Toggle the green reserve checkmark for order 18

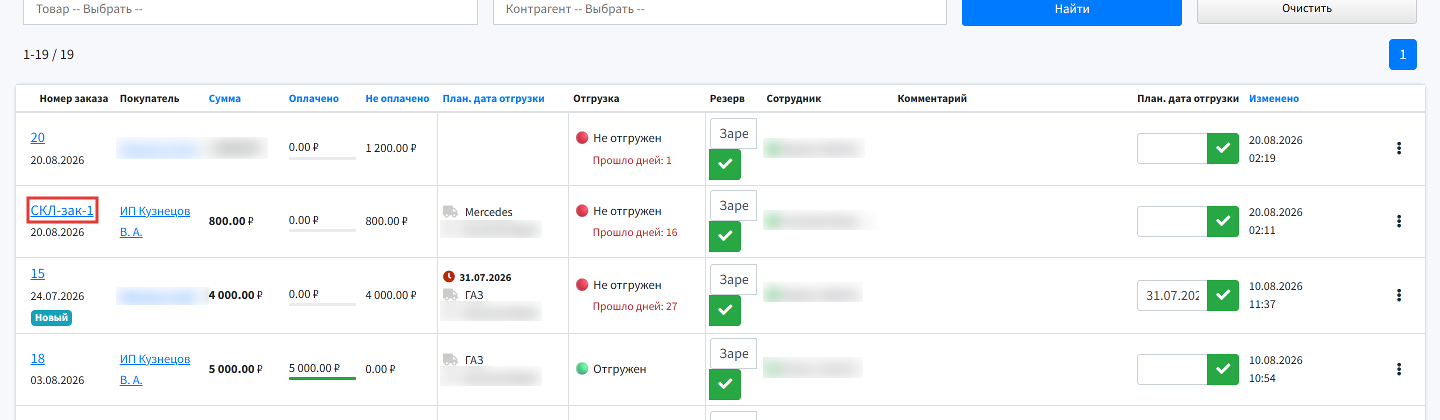(x=725, y=384)
